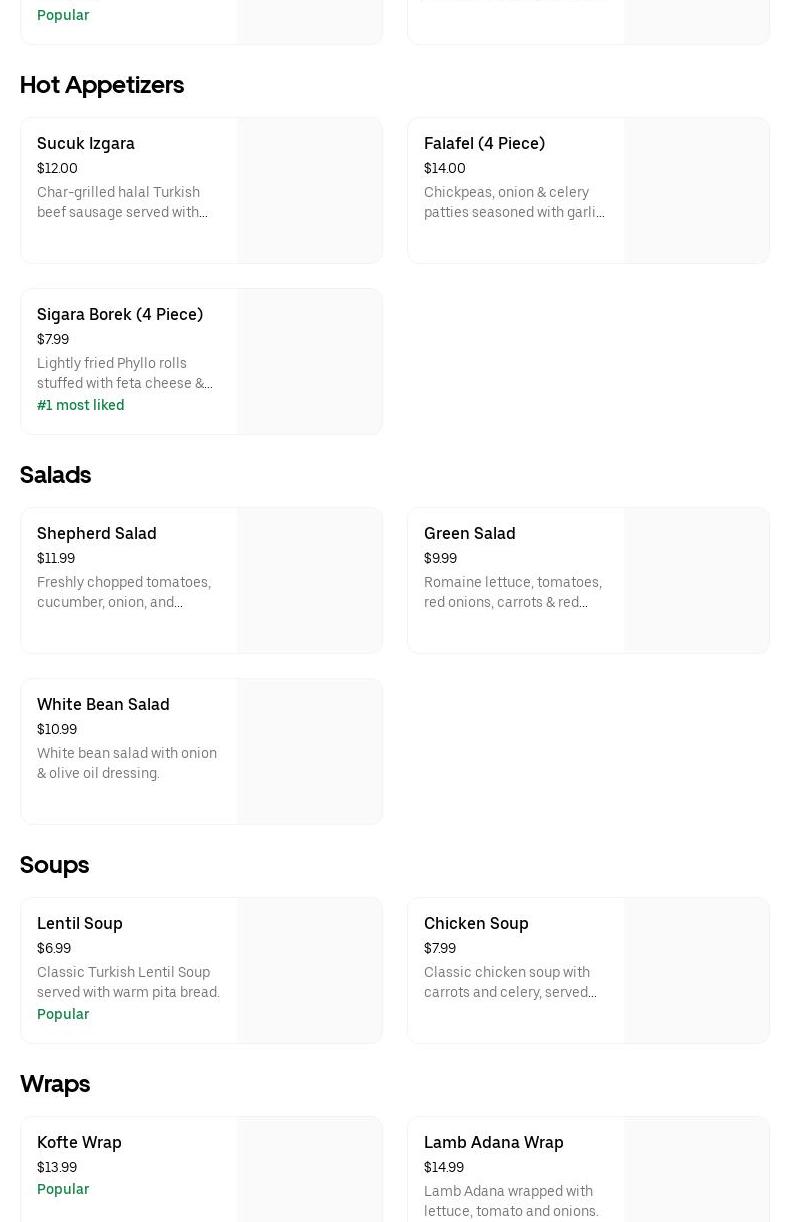Click the Sigara Borek image thumbnail
The width and height of the screenshot is (804, 1222).
tap(310, 362)
